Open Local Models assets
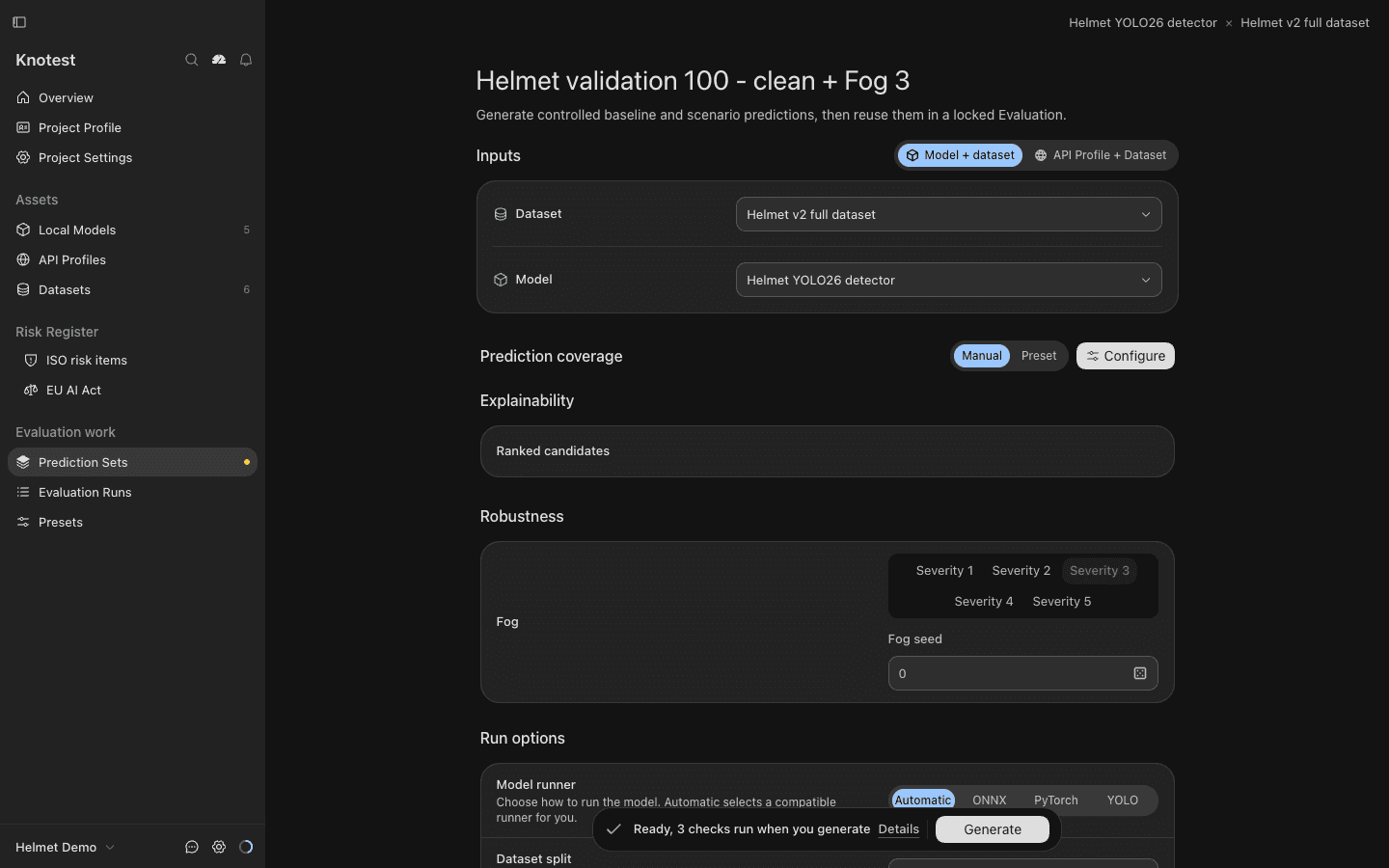This screenshot has height=868, width=1389. (132, 230)
